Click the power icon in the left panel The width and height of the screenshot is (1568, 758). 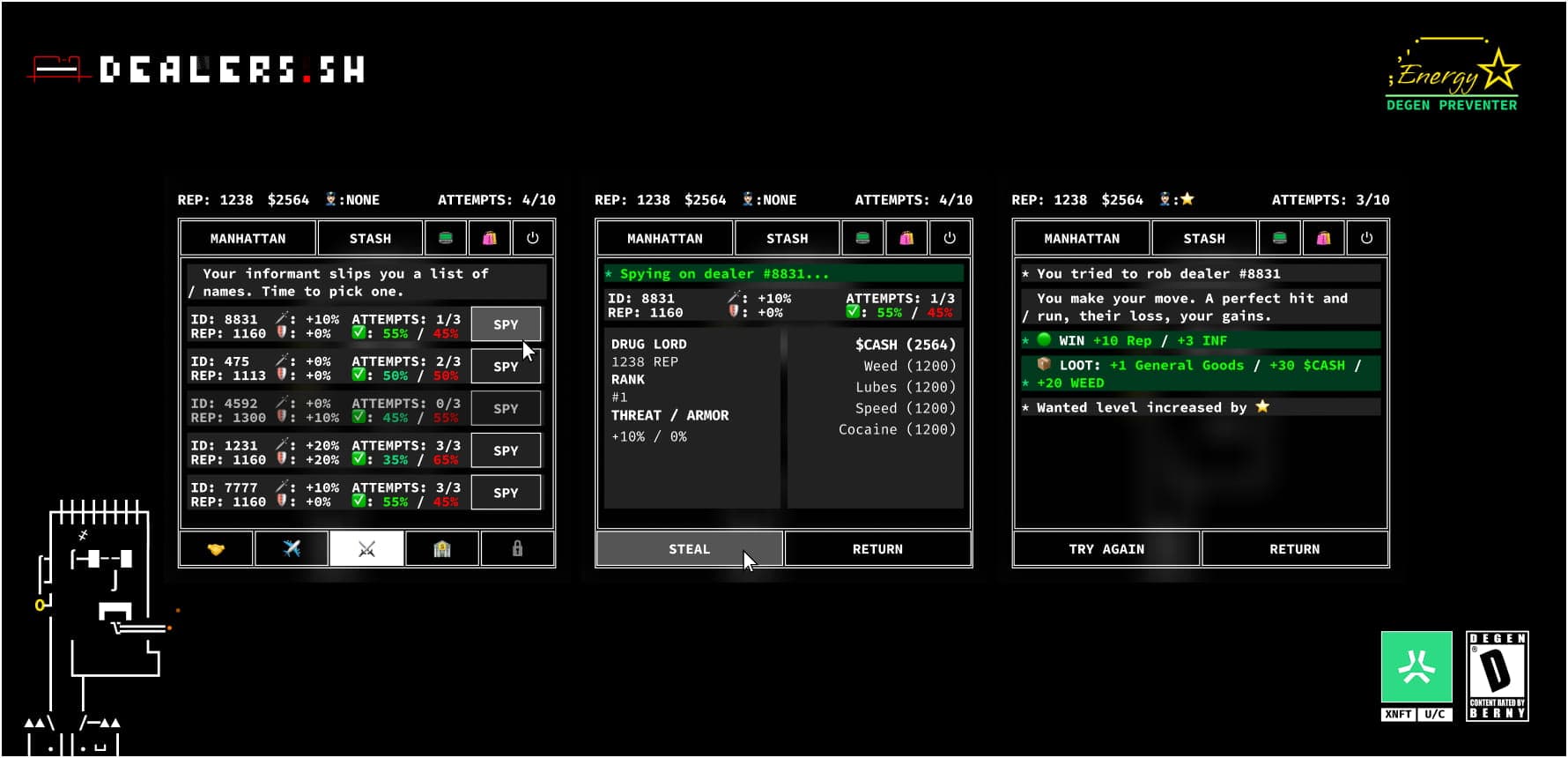coord(533,238)
